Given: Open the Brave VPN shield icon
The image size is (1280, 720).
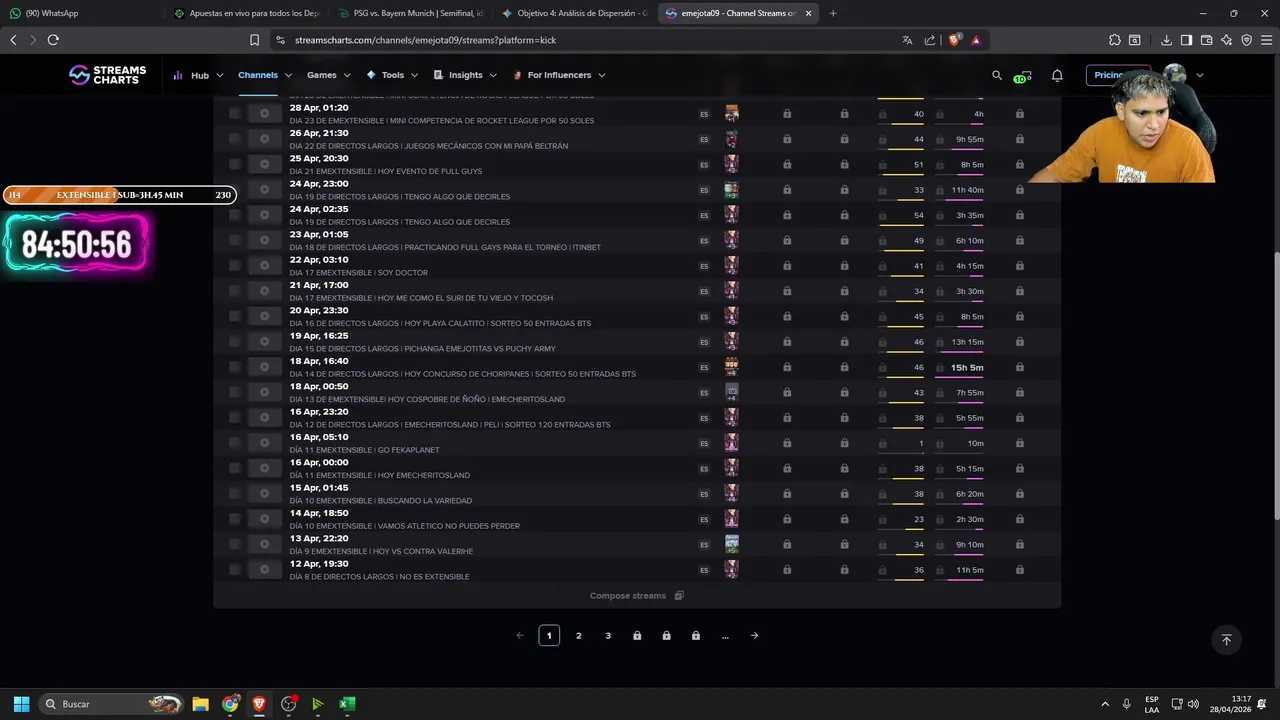Looking at the screenshot, I should coord(1246,40).
